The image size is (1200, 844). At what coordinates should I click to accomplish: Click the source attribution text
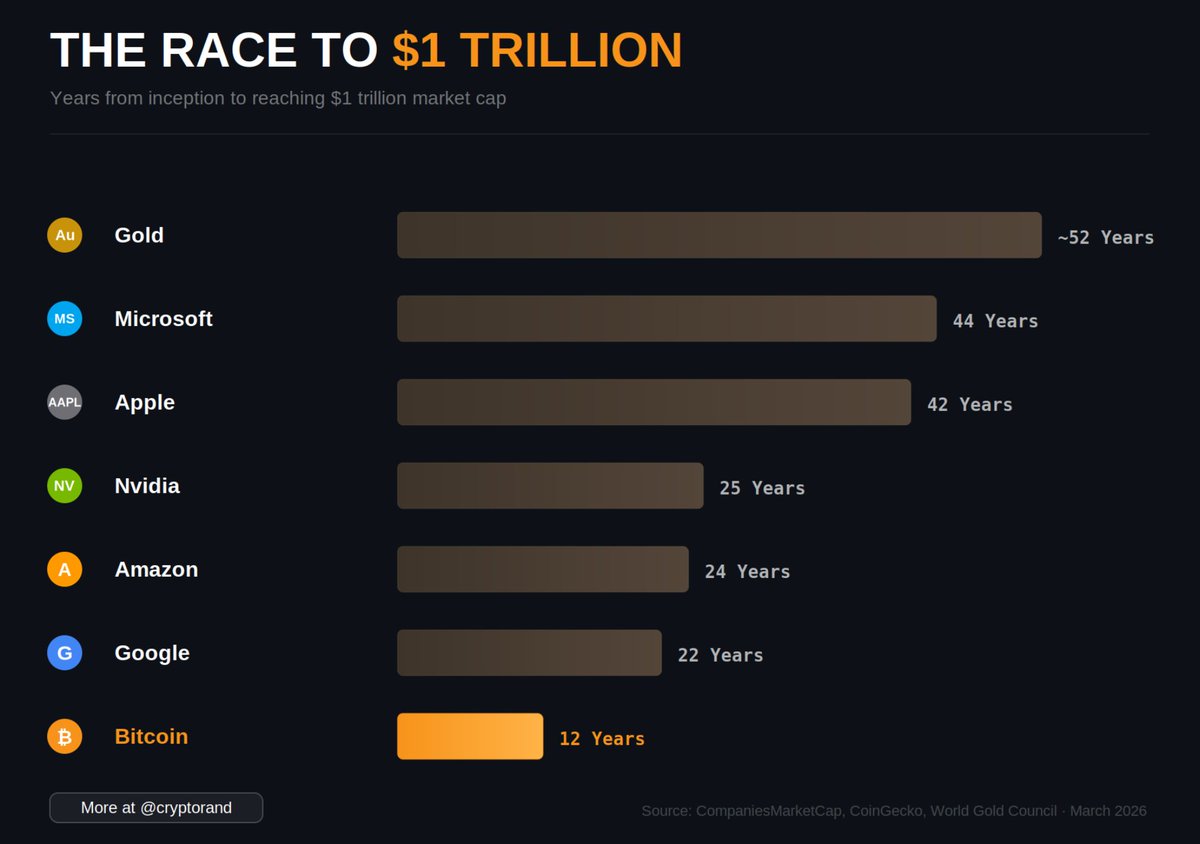894,810
